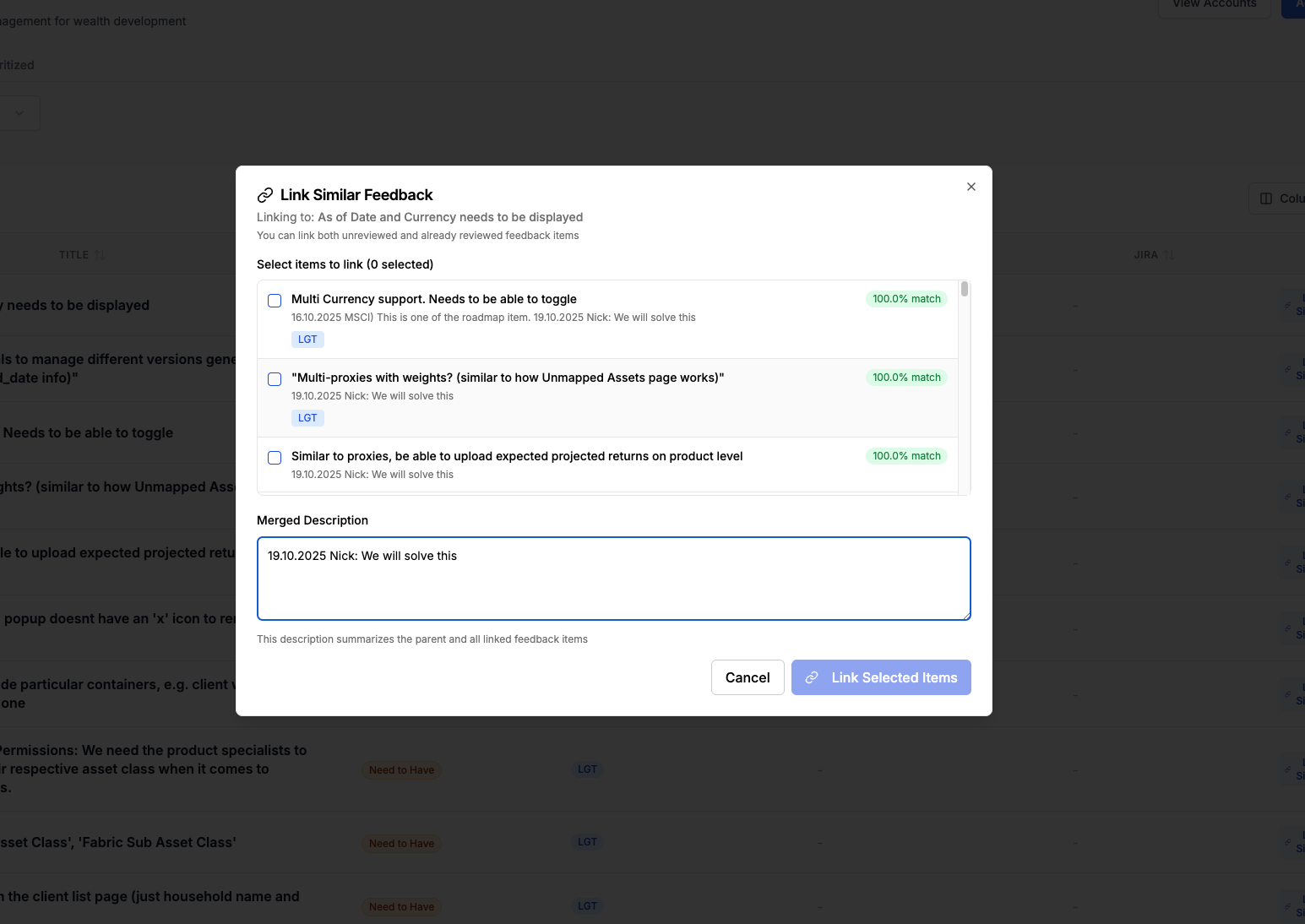The width and height of the screenshot is (1305, 924).
Task: Select the LGT tag on the Fabric Sub Asset Class row
Action: (x=587, y=841)
